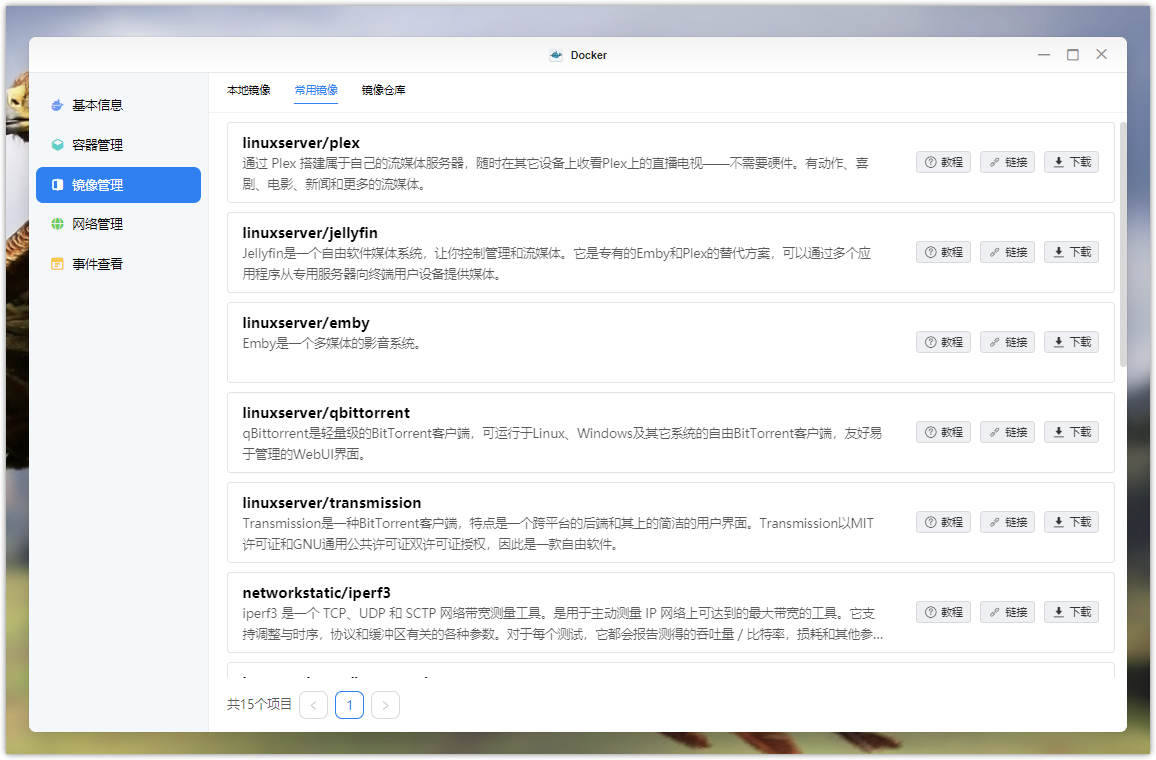Viewport: 1156px width, 760px height.
Task: Download the linuxserver/plex image
Action: coord(1071,162)
